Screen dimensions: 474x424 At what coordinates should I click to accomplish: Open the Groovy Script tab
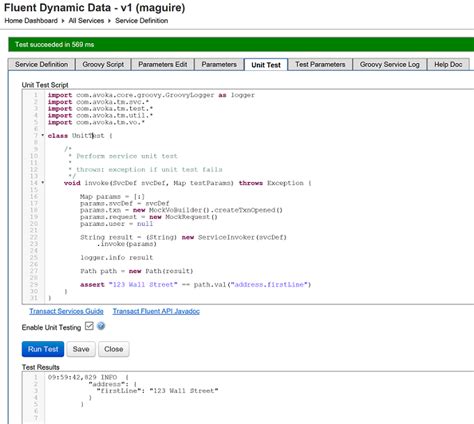pos(103,64)
